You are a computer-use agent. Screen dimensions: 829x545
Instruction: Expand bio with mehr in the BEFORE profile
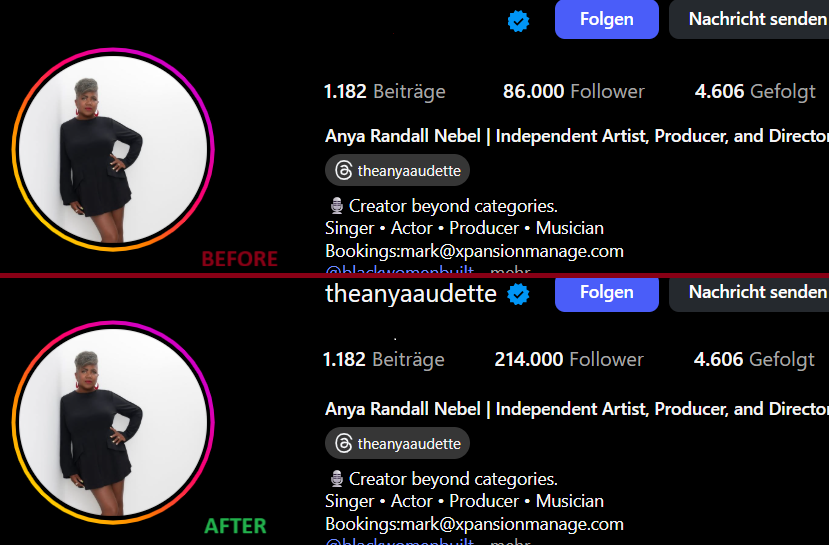click(510, 271)
